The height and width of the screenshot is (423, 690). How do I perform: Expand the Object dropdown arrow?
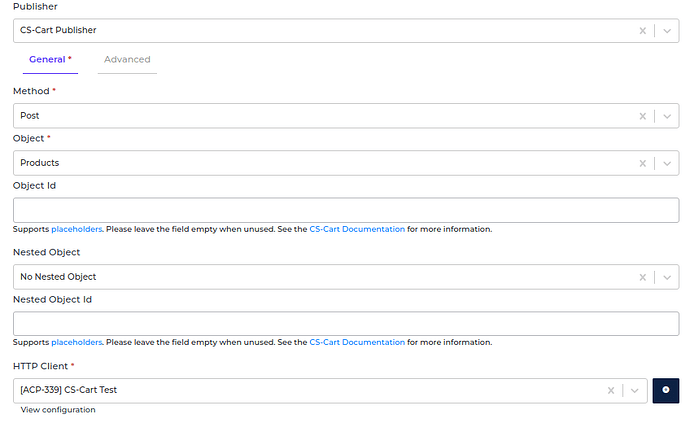tap(667, 163)
